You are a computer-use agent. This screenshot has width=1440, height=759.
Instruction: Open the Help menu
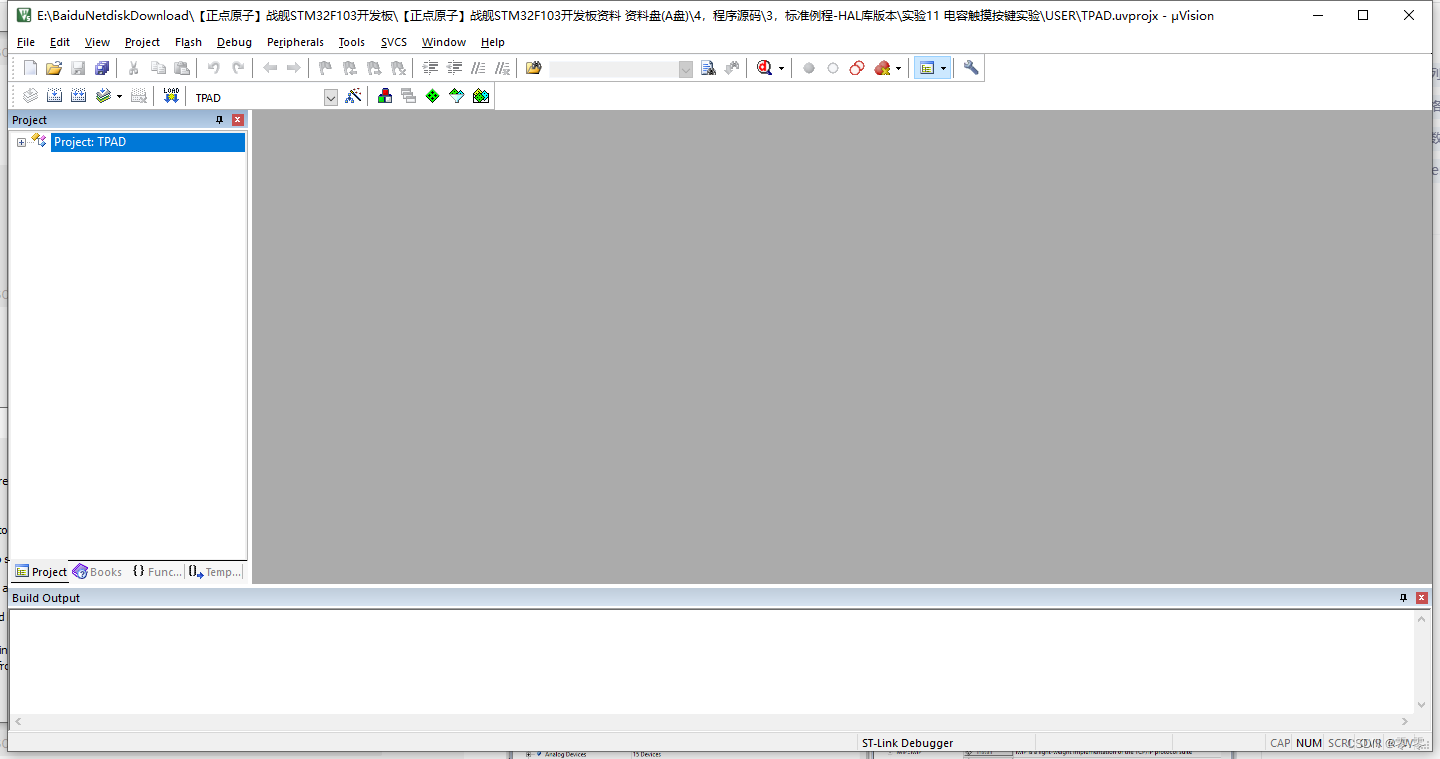pyautogui.click(x=493, y=42)
